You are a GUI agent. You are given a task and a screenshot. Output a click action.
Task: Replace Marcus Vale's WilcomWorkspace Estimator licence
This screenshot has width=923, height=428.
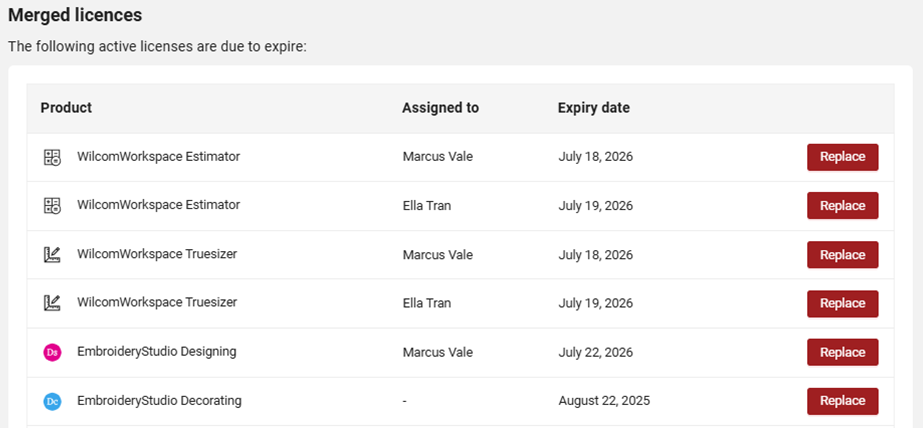tap(842, 157)
